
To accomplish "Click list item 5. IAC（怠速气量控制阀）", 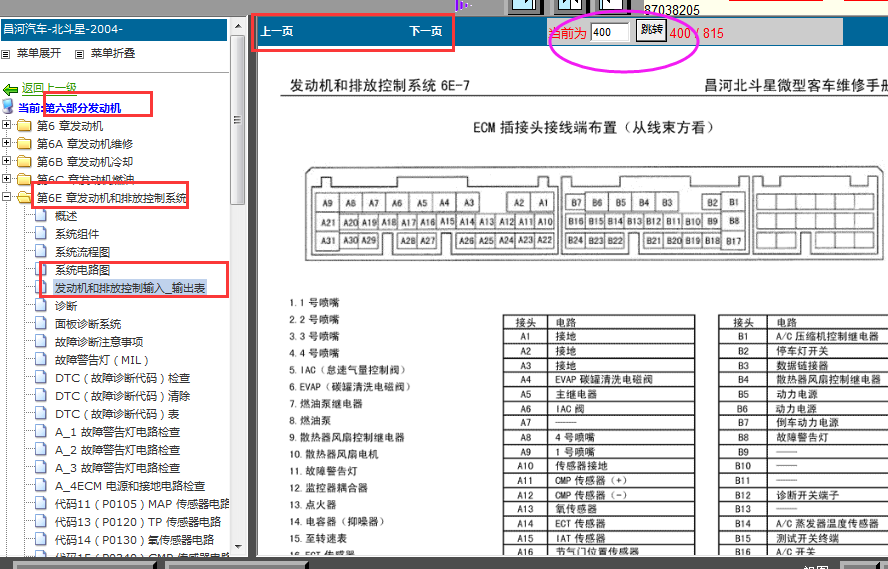I will [x=348, y=370].
